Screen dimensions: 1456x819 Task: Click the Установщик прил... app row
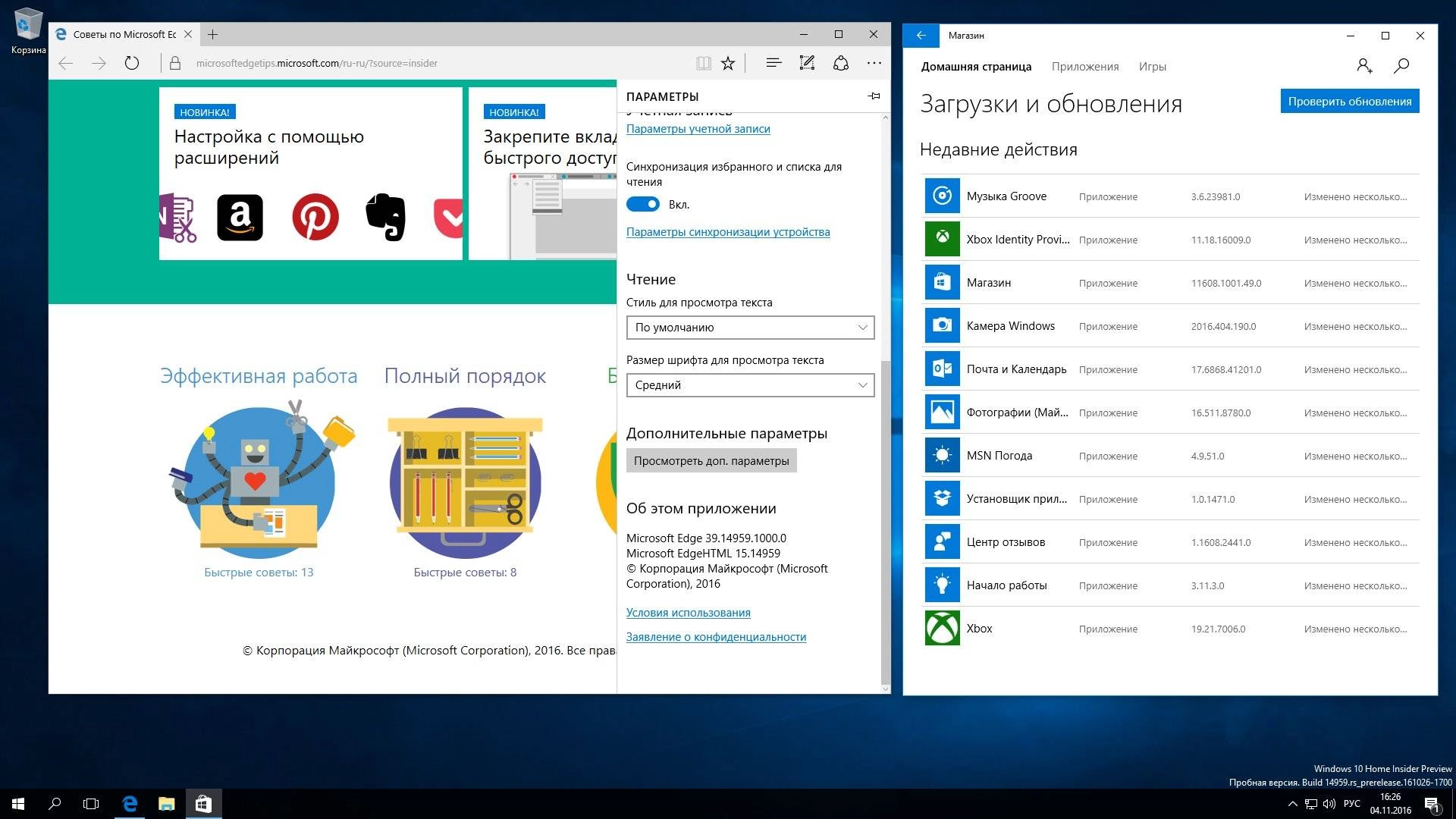coord(1171,499)
